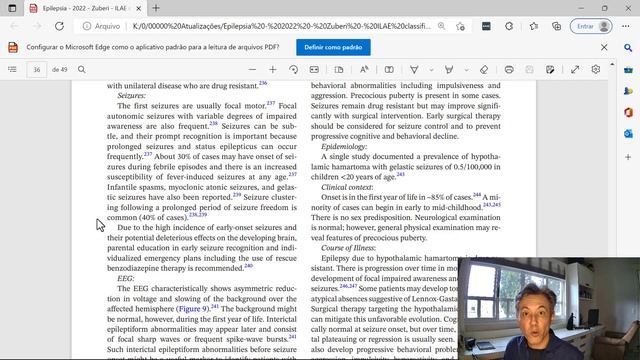
Task: Print the PDF document
Action: [509, 70]
